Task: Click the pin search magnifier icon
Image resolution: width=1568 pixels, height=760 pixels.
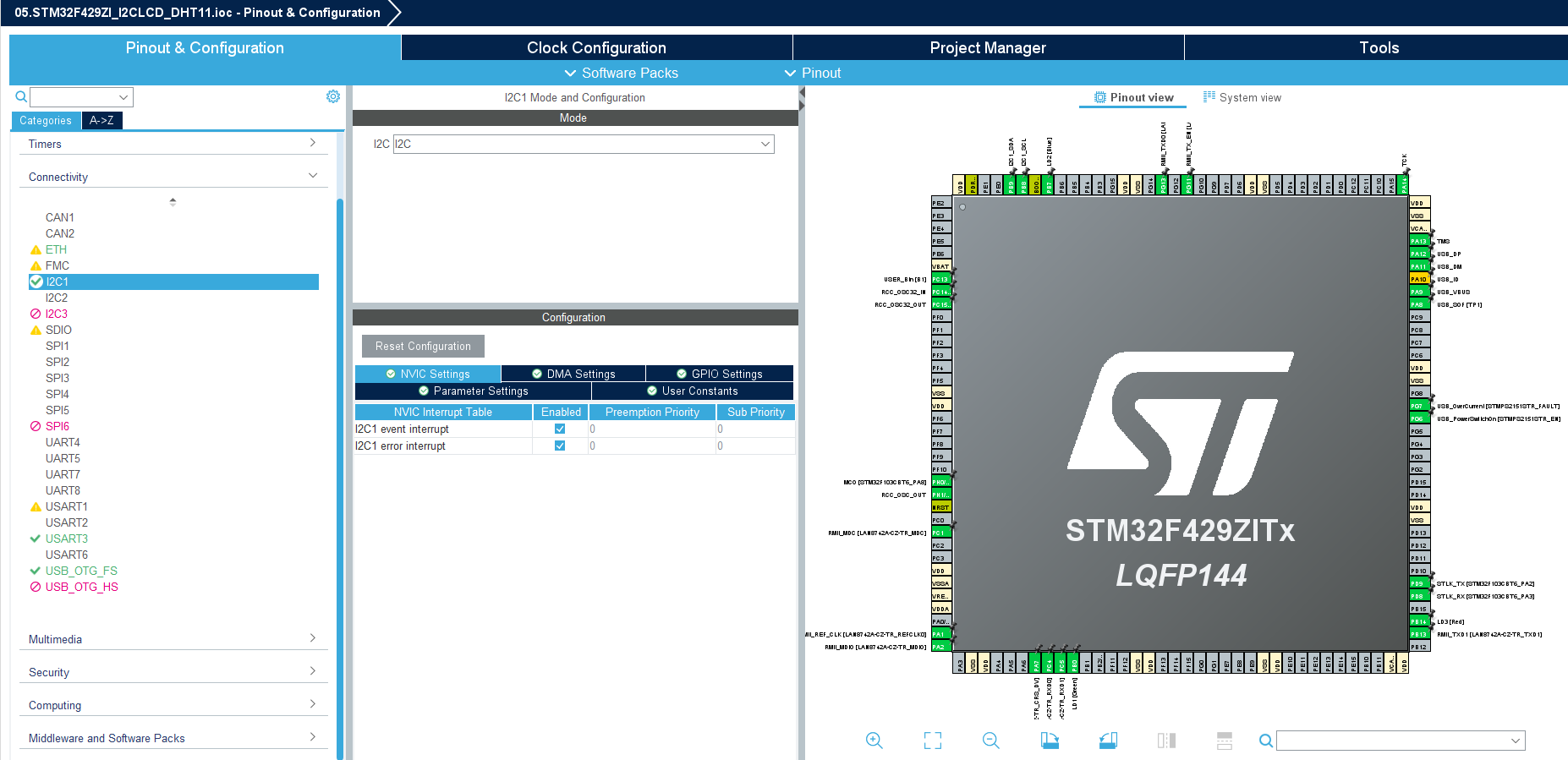Action: point(1266,741)
